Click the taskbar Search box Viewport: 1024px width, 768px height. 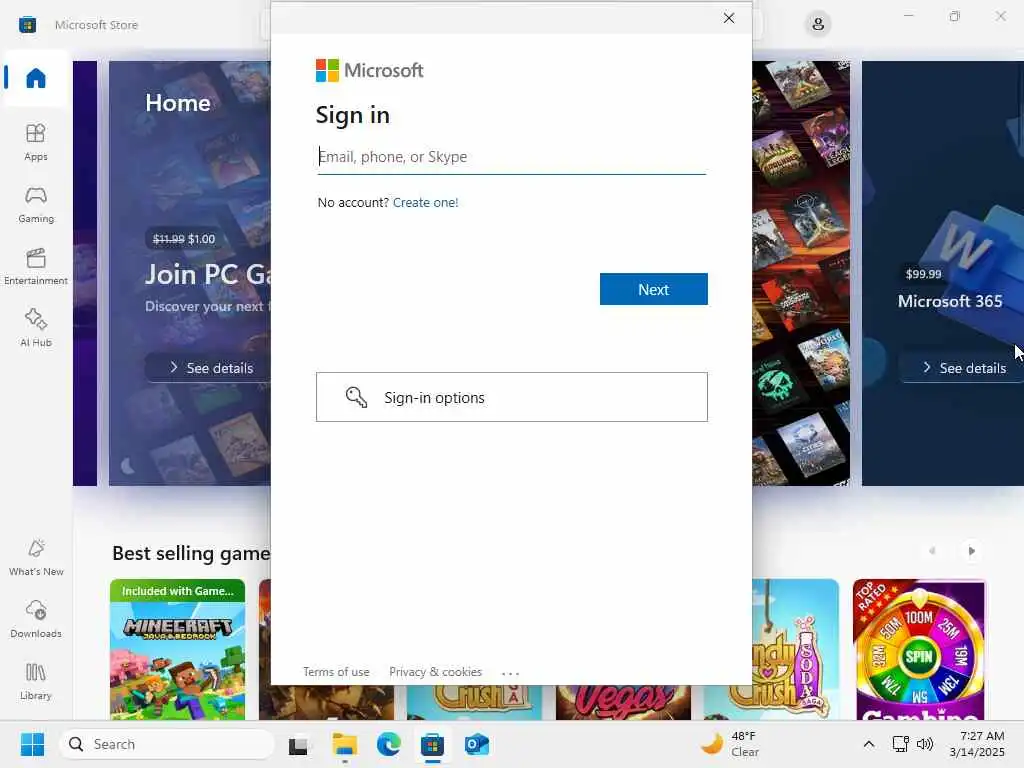[166, 744]
